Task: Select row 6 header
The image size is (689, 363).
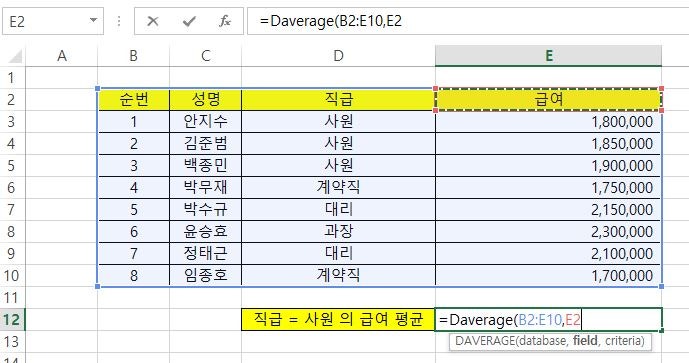Action: pos(12,188)
